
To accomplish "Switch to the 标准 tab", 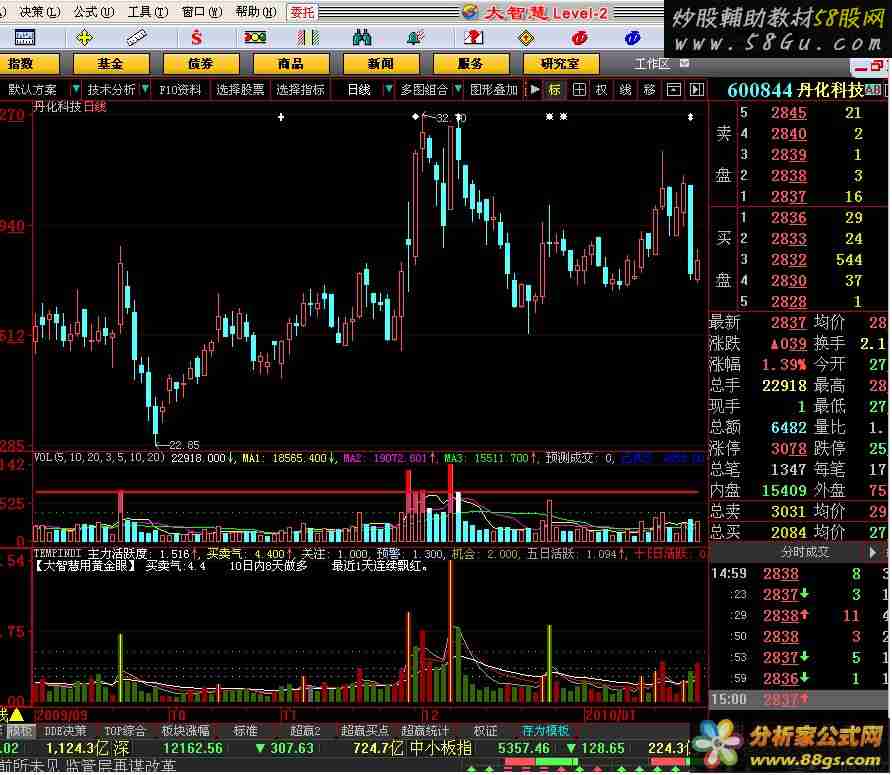I will coord(245,731).
